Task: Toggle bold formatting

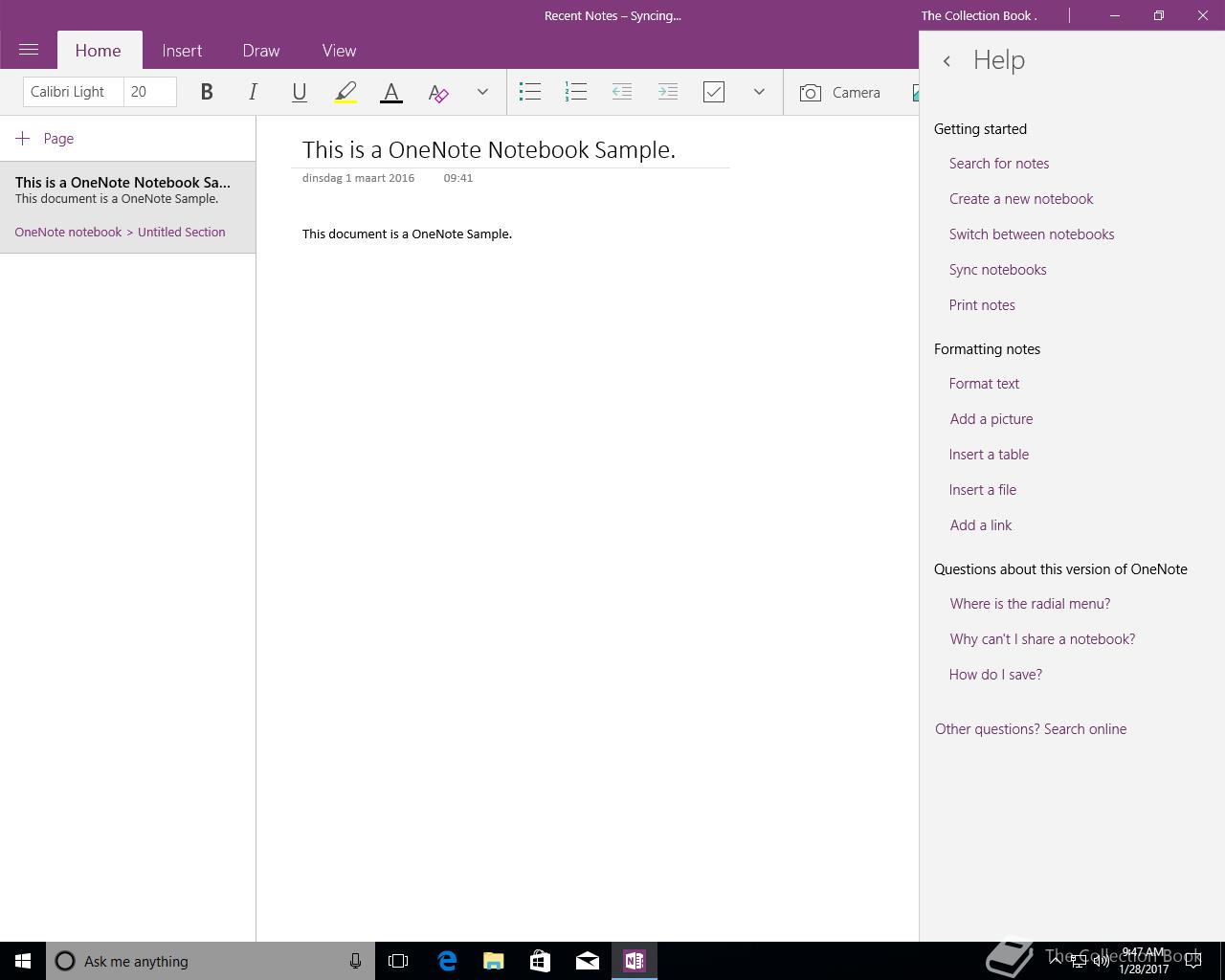Action: point(207,92)
